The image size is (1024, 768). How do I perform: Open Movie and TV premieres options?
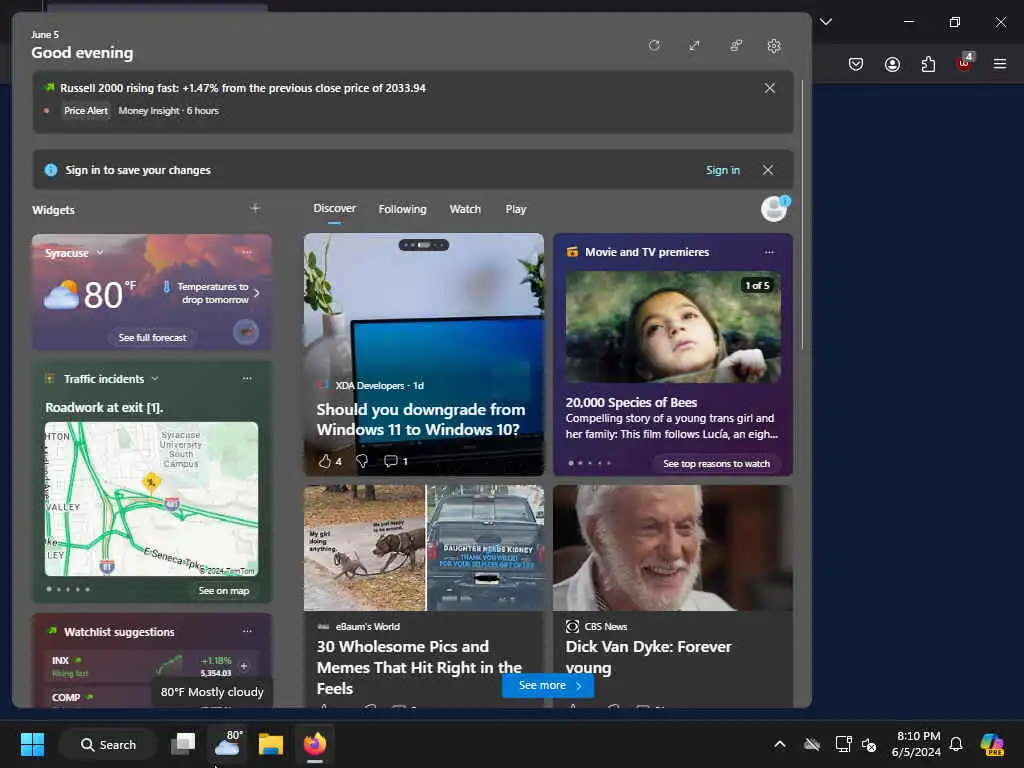click(x=769, y=252)
